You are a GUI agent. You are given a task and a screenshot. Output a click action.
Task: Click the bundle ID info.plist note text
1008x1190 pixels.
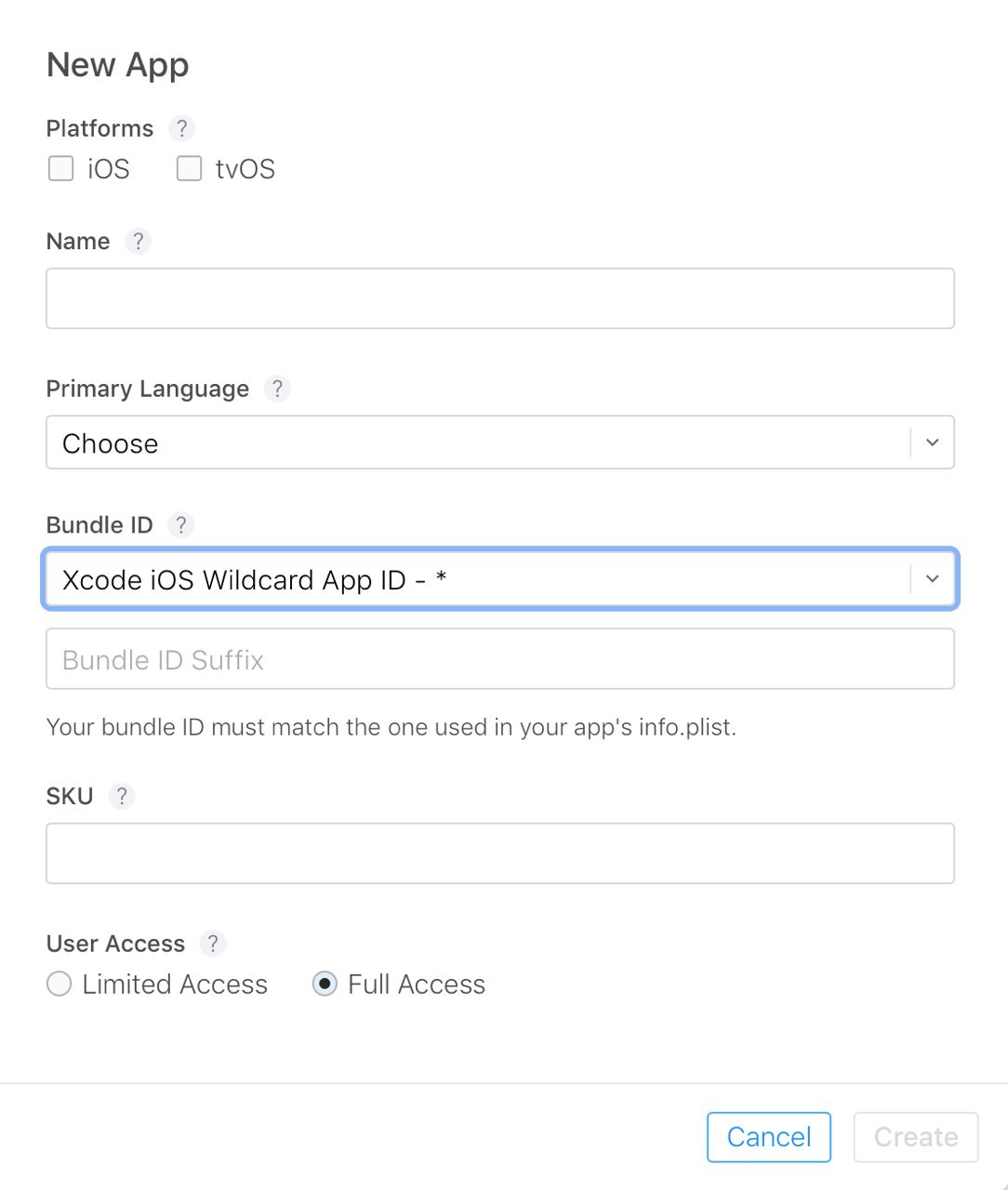[x=391, y=727]
